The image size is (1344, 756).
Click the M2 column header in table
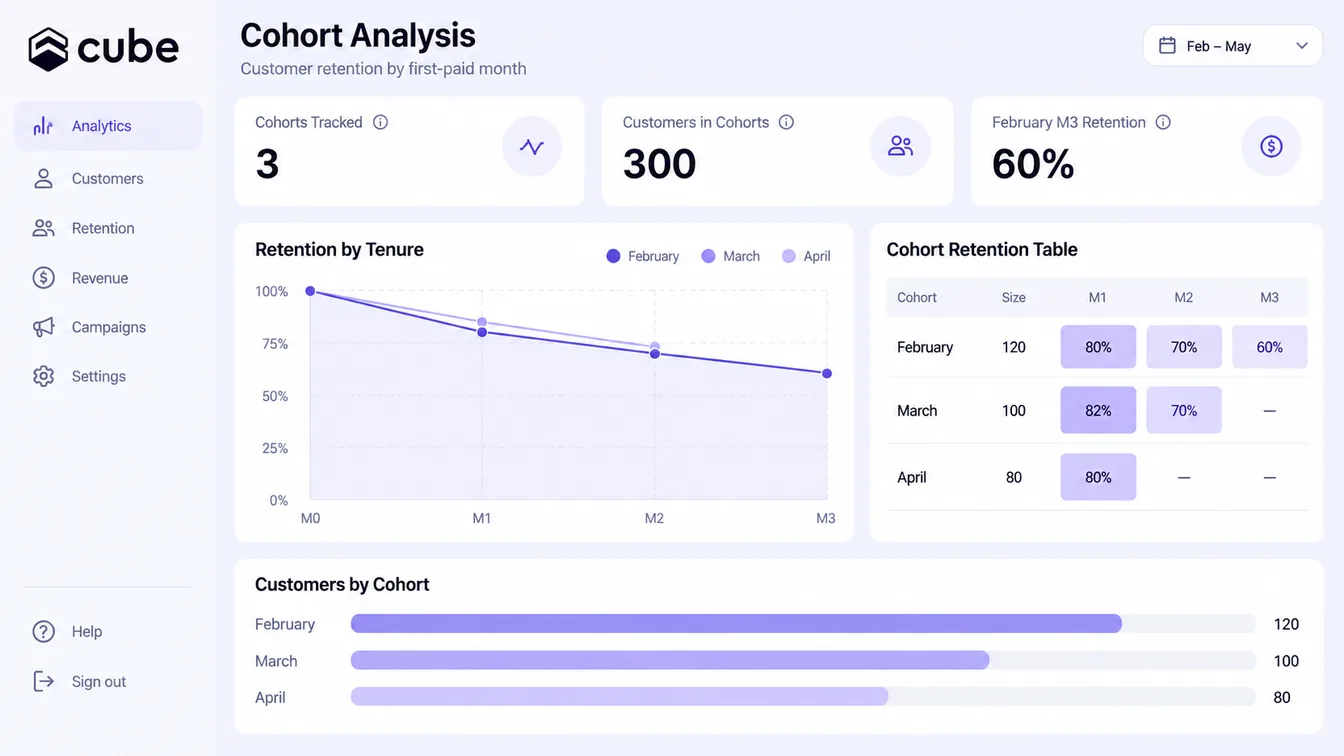click(x=1184, y=297)
